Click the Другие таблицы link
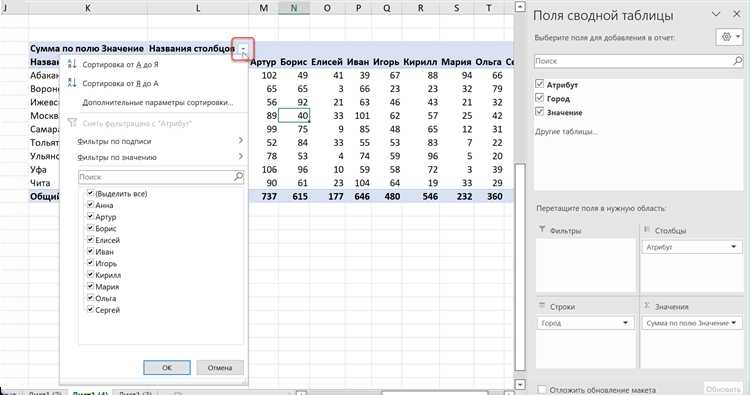 (566, 132)
